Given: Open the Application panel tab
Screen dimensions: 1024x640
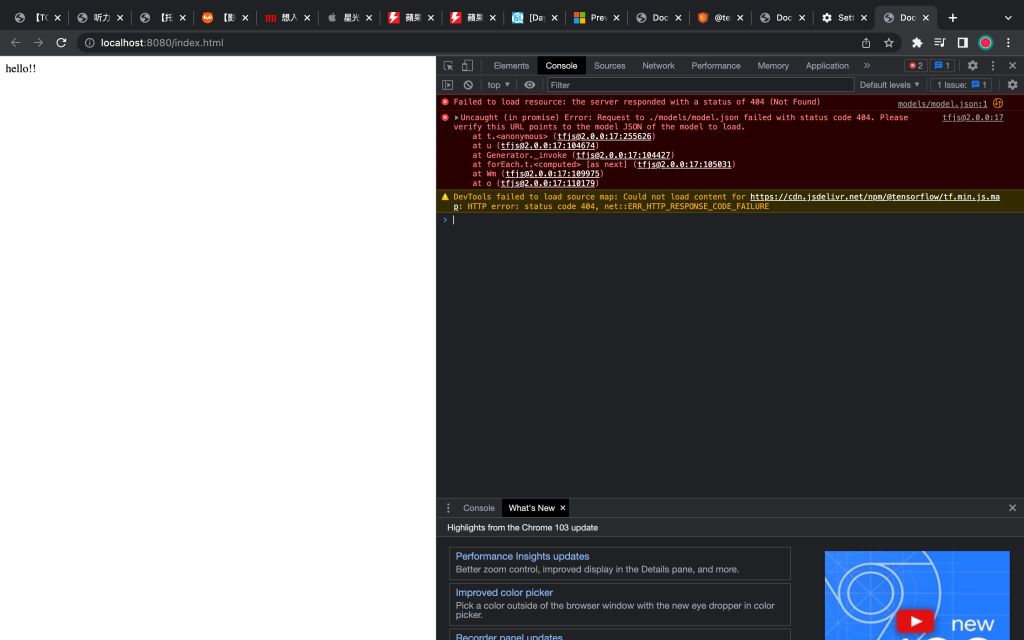Looking at the screenshot, I should click(827, 66).
